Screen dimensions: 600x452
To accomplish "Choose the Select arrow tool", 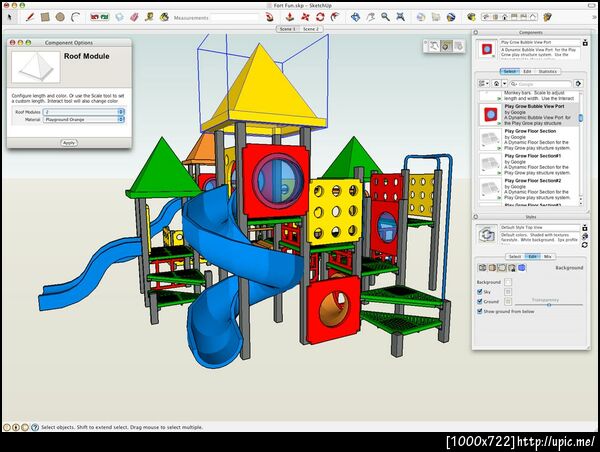I will coord(10,17).
